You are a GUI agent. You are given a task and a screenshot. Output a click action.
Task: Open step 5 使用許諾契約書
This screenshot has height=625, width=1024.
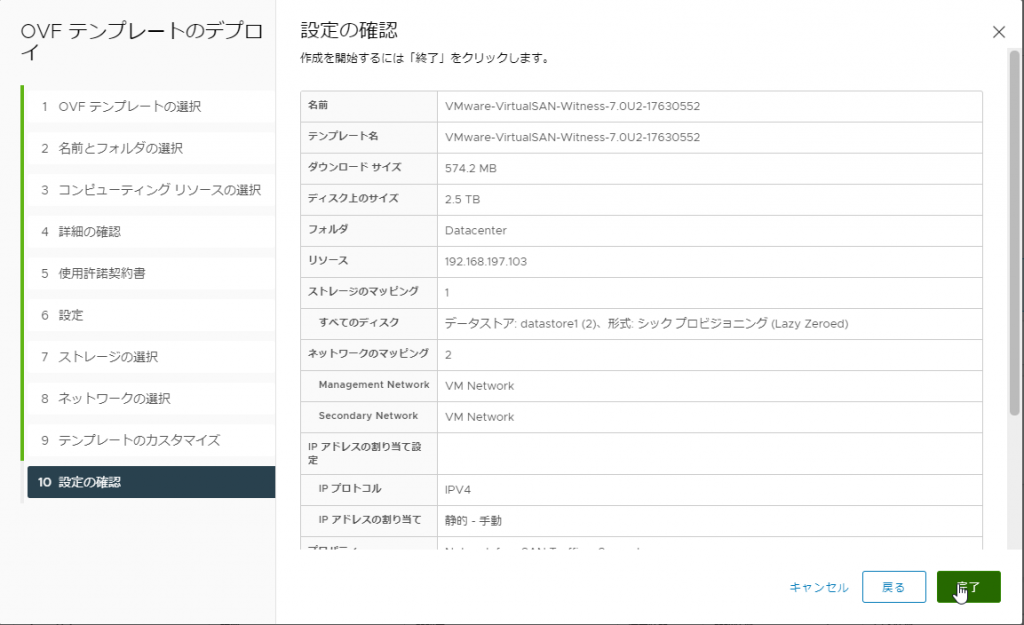tap(151, 274)
